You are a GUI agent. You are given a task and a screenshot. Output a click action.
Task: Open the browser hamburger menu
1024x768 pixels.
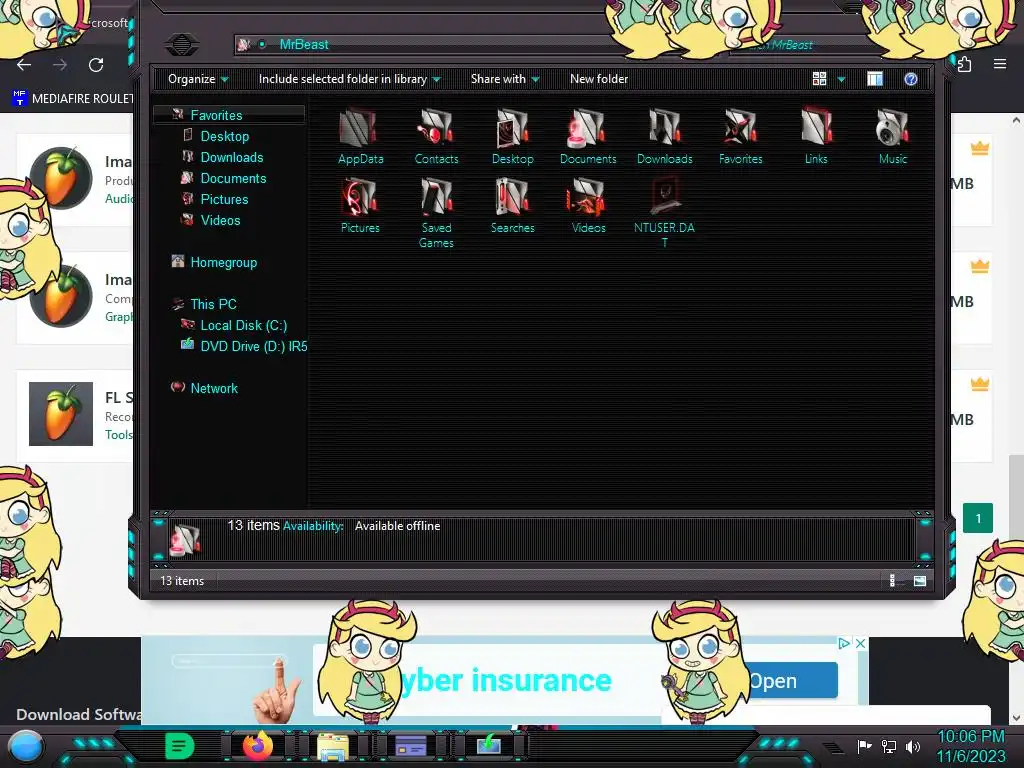1000,64
